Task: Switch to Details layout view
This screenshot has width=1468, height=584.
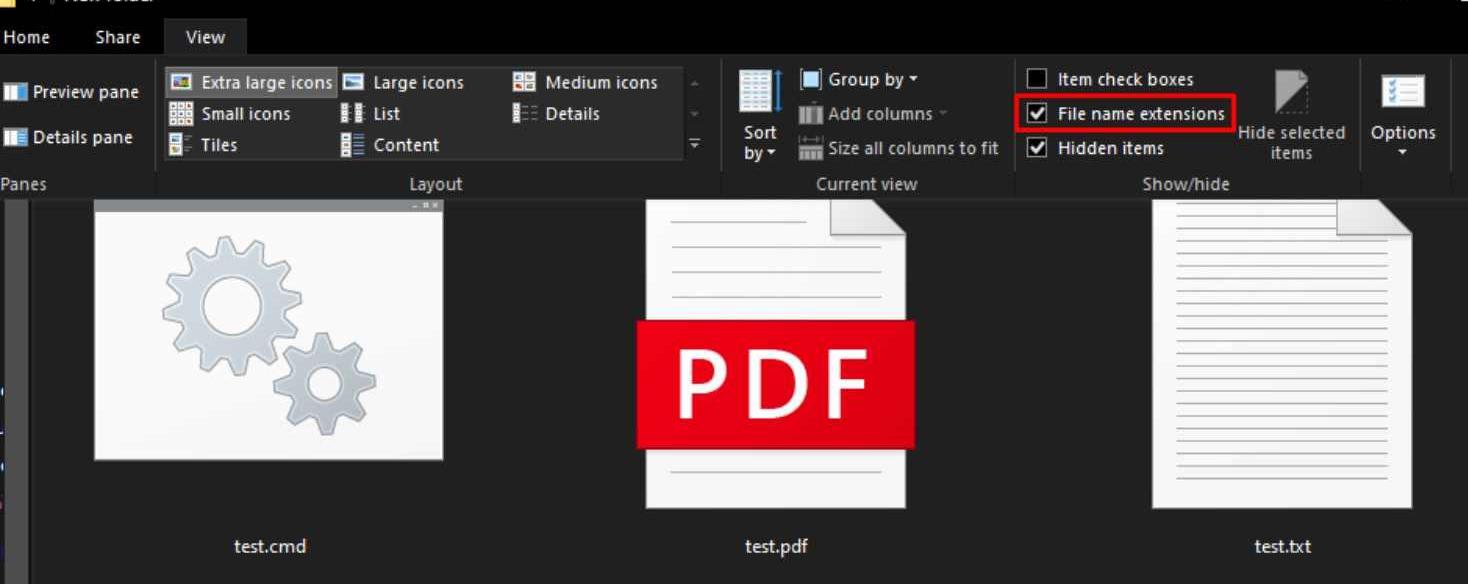Action: click(x=557, y=114)
